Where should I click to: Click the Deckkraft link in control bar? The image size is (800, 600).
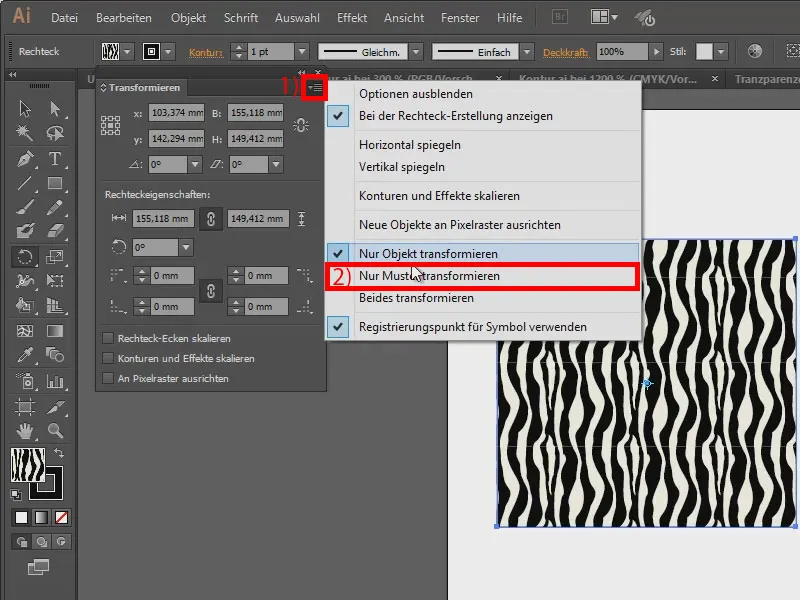tap(565, 52)
